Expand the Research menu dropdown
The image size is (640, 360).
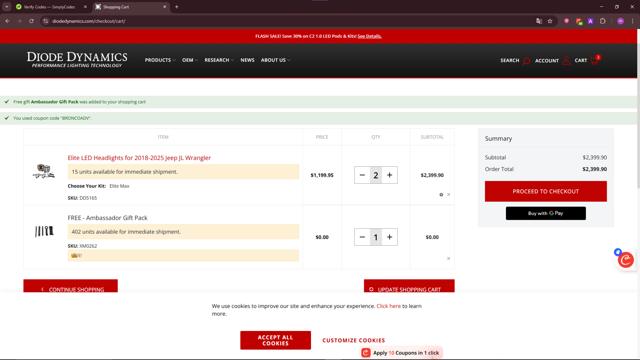(219, 60)
